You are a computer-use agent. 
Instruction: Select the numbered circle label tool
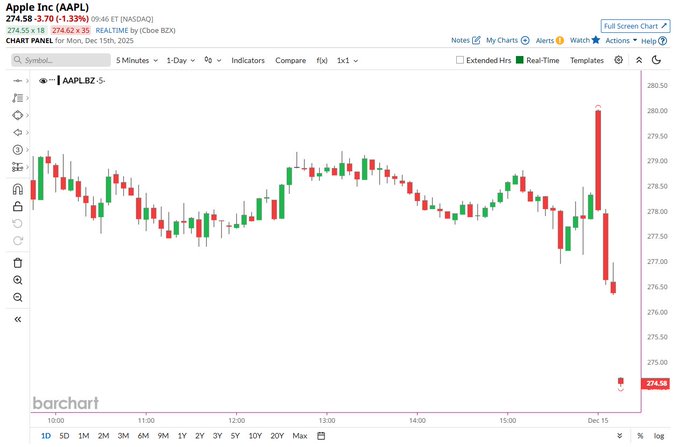click(17, 150)
